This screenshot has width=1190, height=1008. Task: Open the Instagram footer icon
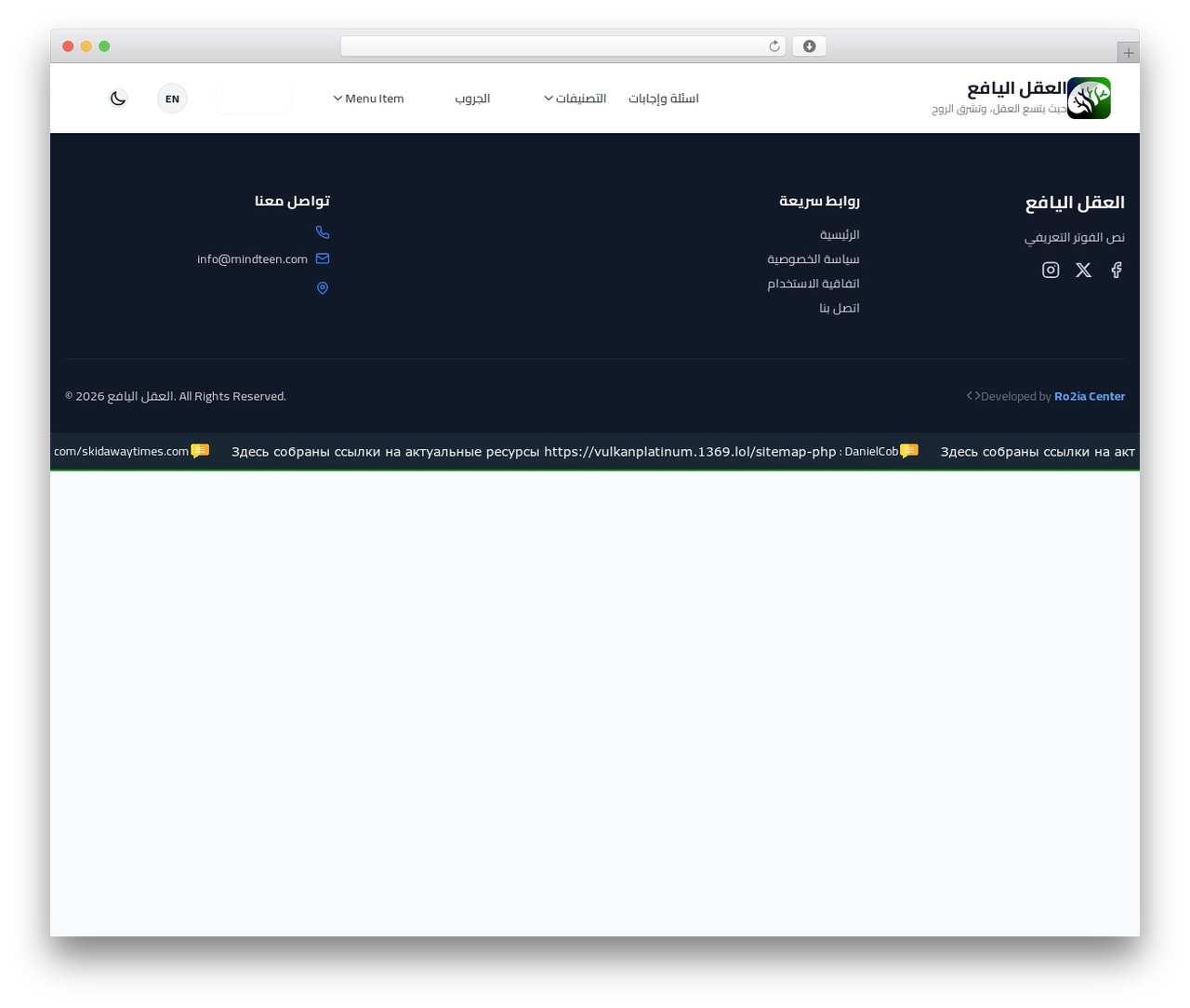tap(1051, 270)
